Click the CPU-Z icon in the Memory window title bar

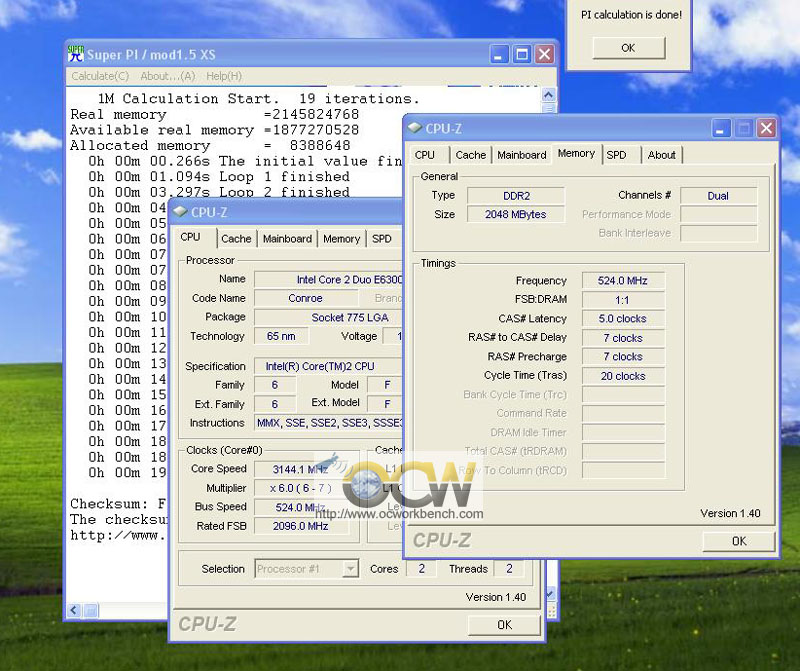click(x=415, y=128)
